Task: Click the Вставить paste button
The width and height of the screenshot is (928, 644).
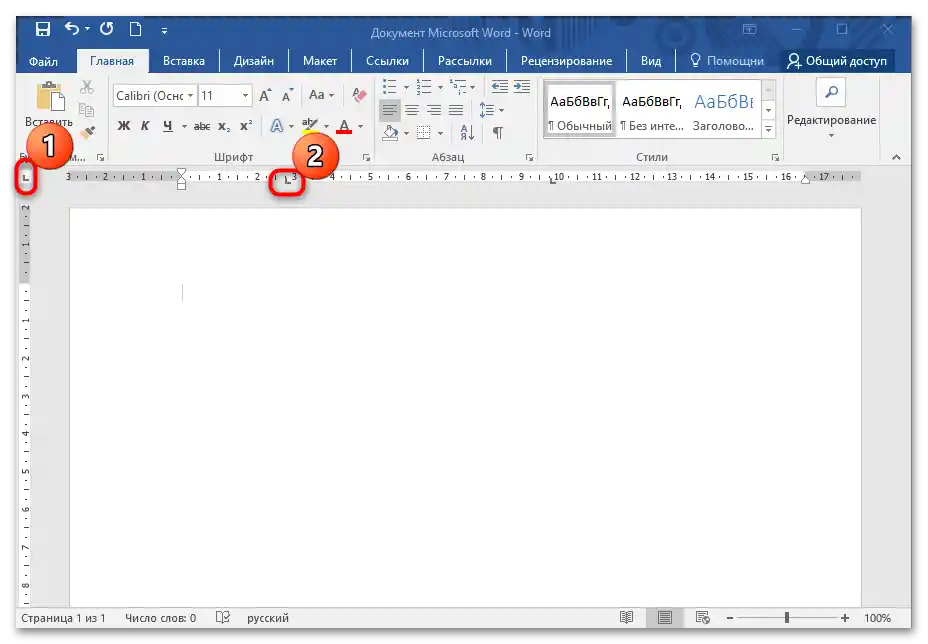Action: pyautogui.click(x=49, y=105)
